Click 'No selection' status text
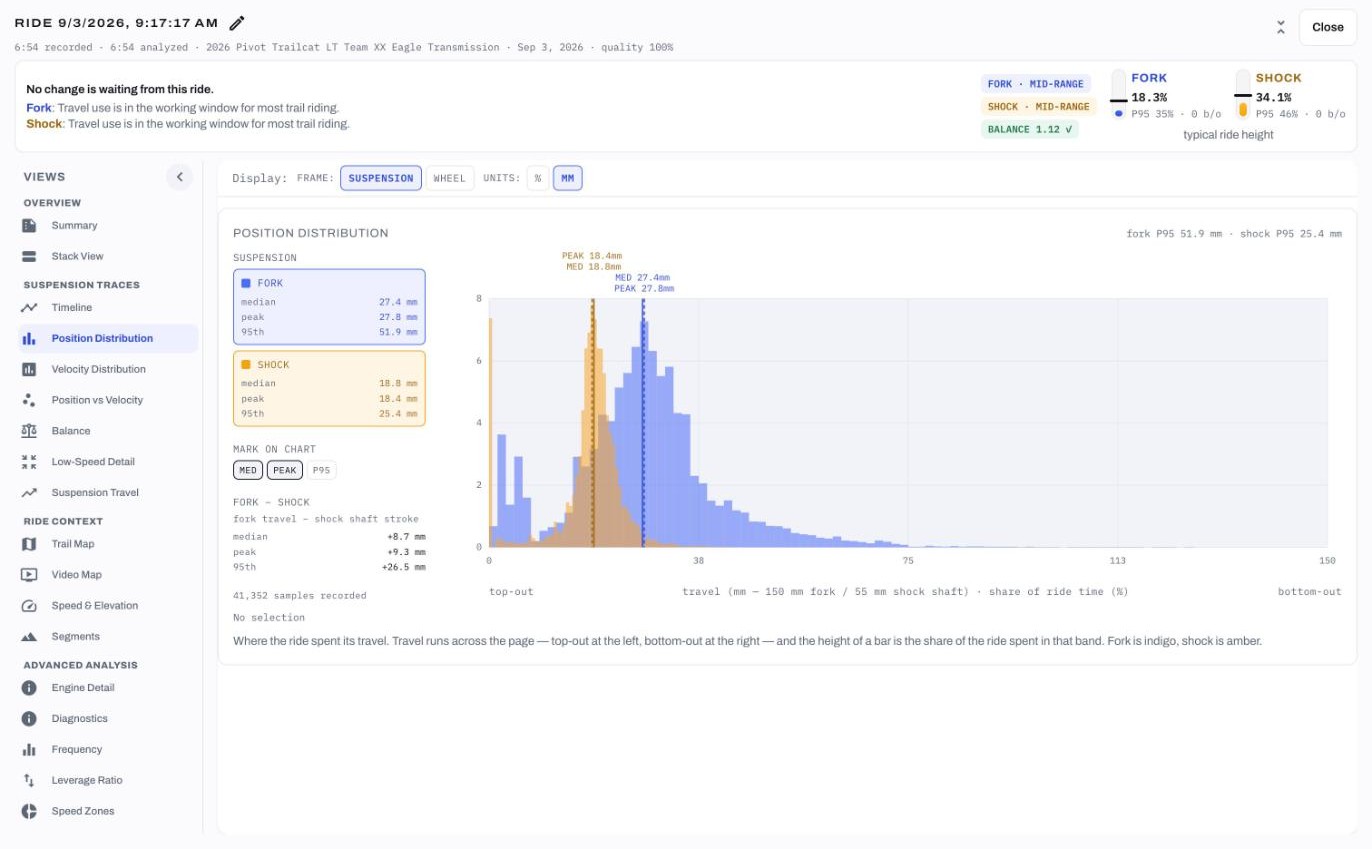Screen dimensions: 1372x849 tap(269, 618)
